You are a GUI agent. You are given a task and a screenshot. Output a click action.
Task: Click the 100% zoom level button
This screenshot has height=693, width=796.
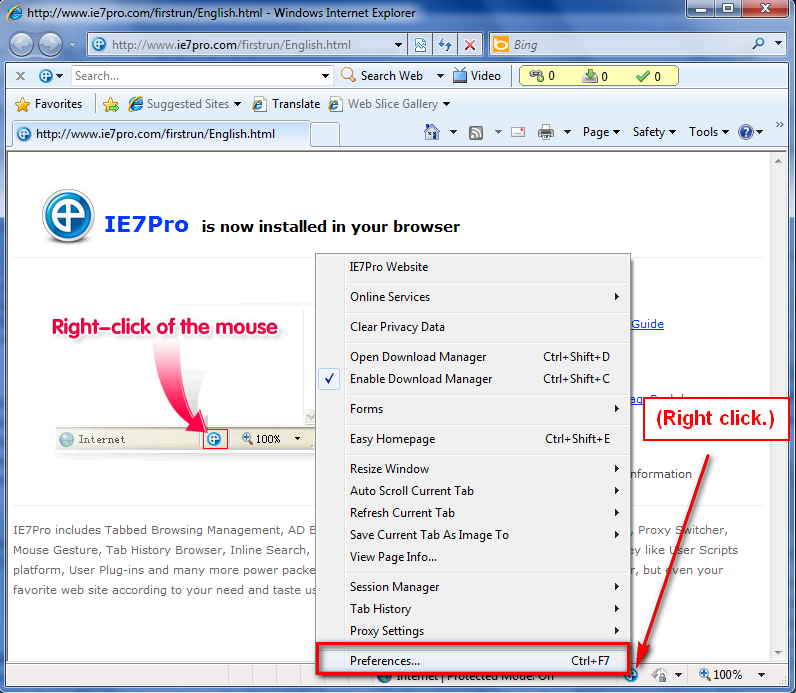click(x=721, y=675)
